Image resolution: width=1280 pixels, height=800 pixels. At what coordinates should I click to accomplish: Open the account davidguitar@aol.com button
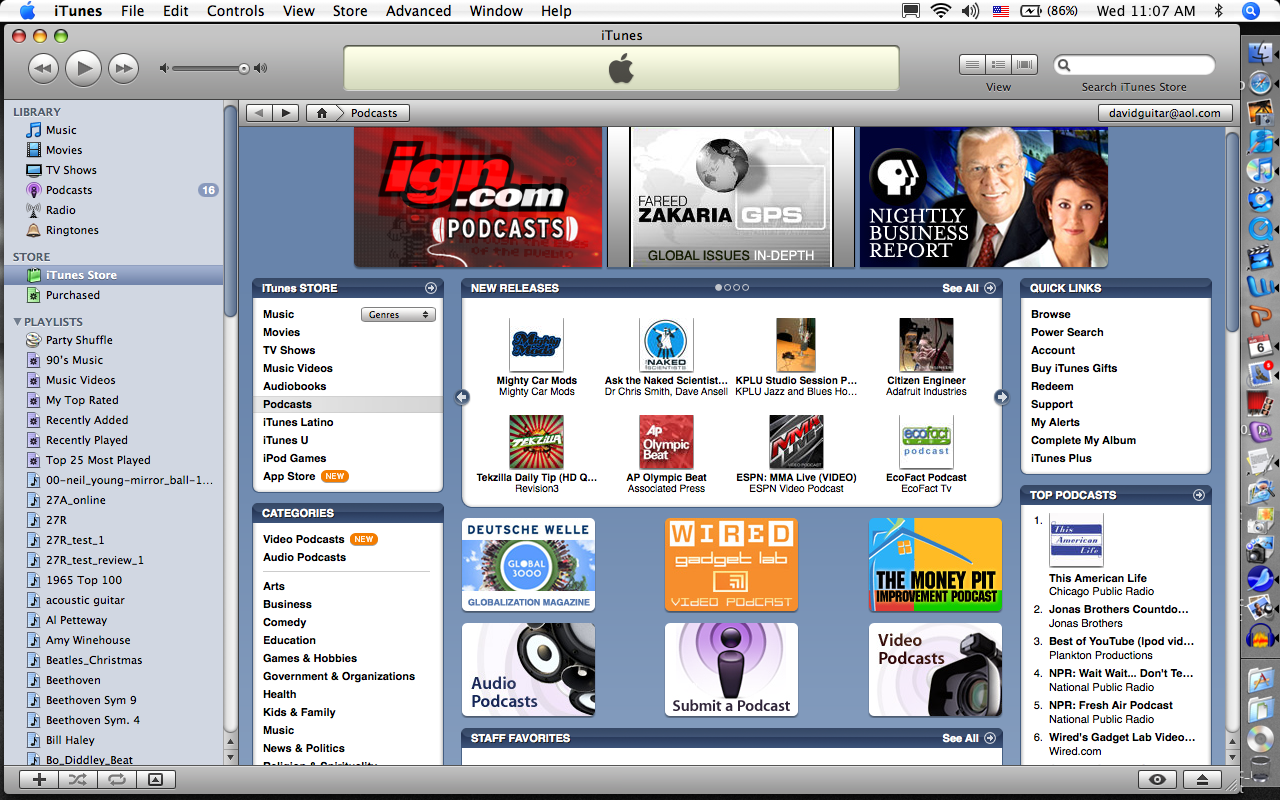(1165, 113)
